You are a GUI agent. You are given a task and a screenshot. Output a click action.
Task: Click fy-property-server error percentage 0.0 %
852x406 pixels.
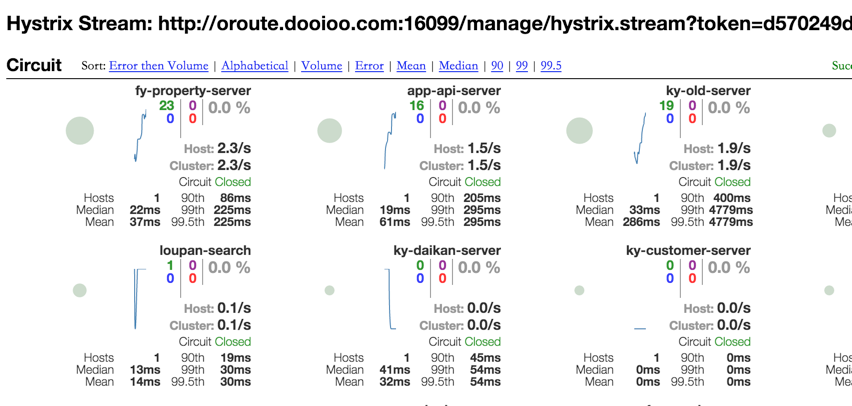pos(229,108)
